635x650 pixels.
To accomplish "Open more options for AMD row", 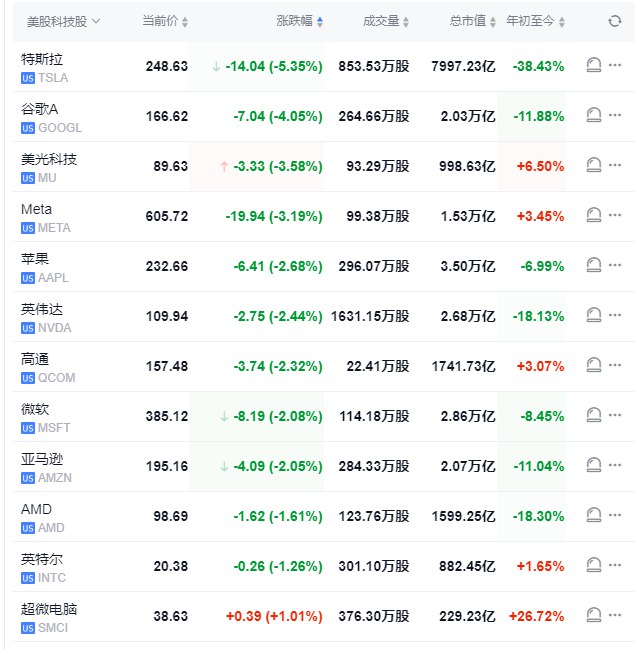I will 615,515.
